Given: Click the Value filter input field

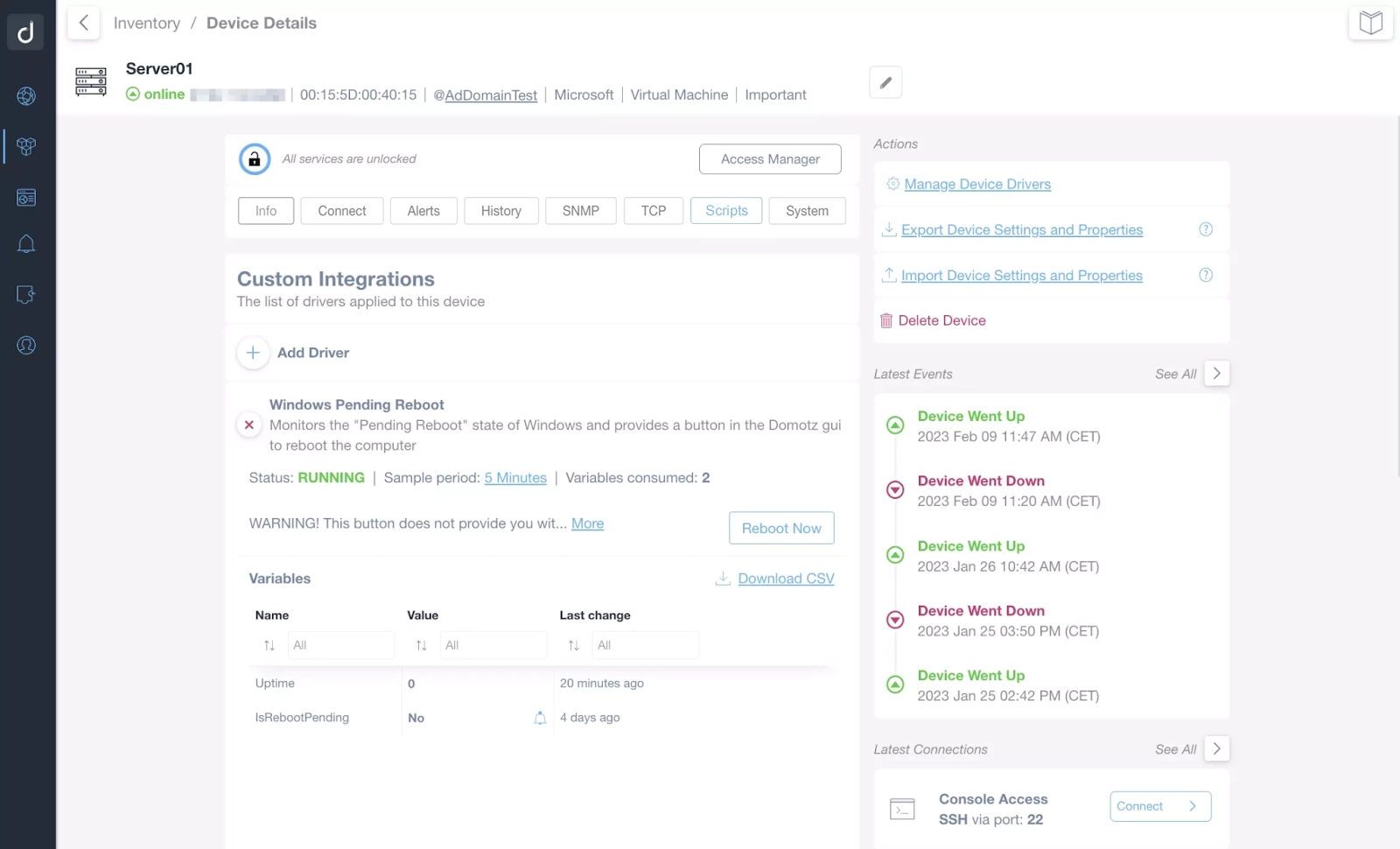Looking at the screenshot, I should pos(493,645).
